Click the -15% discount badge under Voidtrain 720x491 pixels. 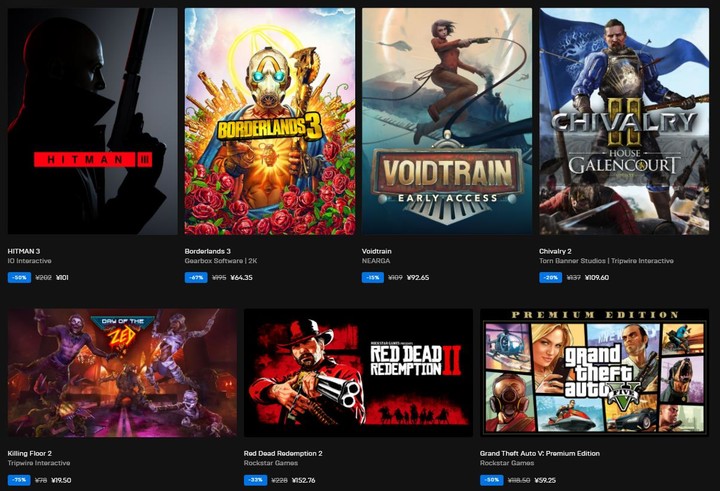(373, 277)
